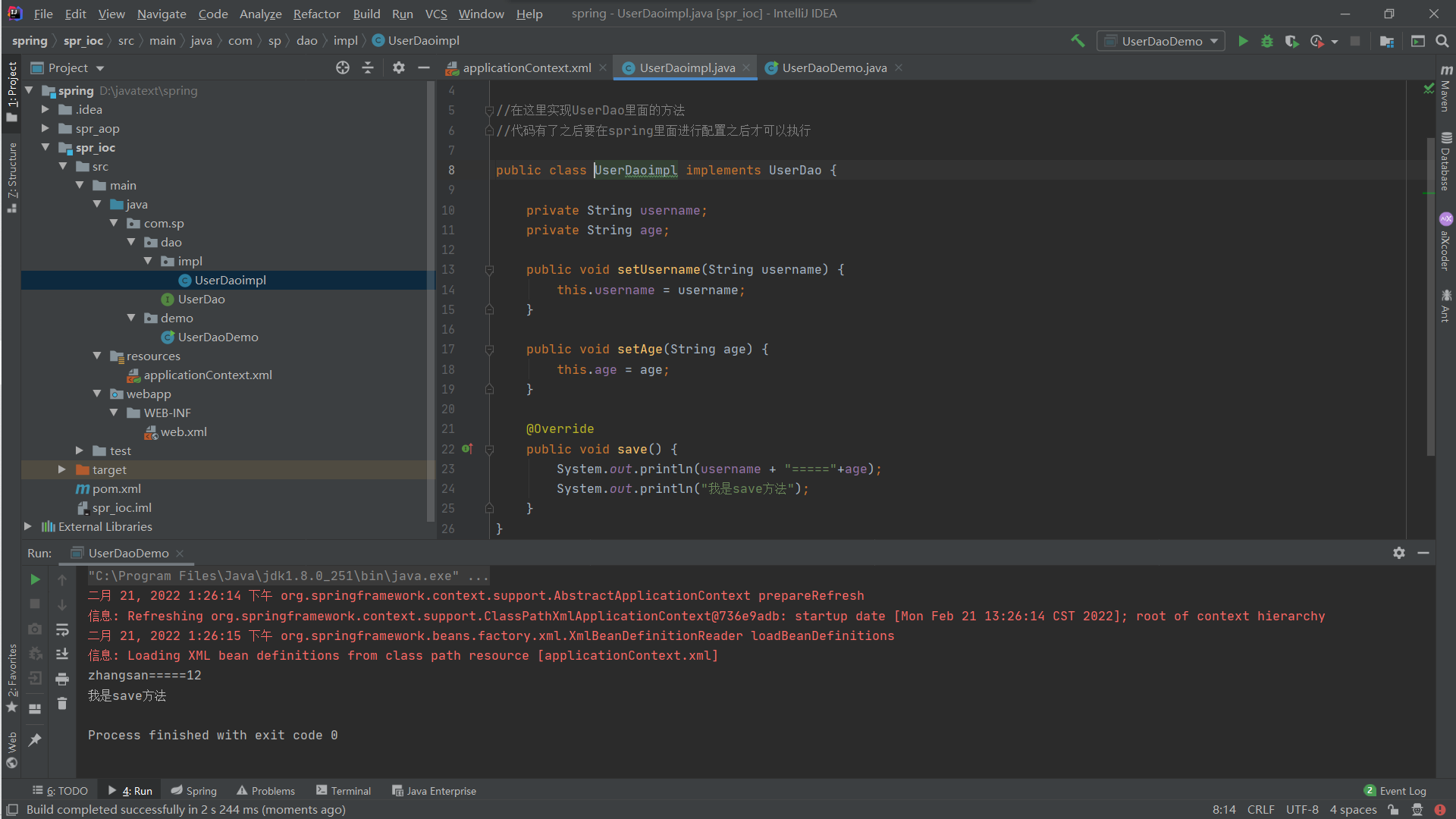This screenshot has width=1456, height=819.
Task: Switch to applicationContext.xml editor tab
Action: [526, 67]
